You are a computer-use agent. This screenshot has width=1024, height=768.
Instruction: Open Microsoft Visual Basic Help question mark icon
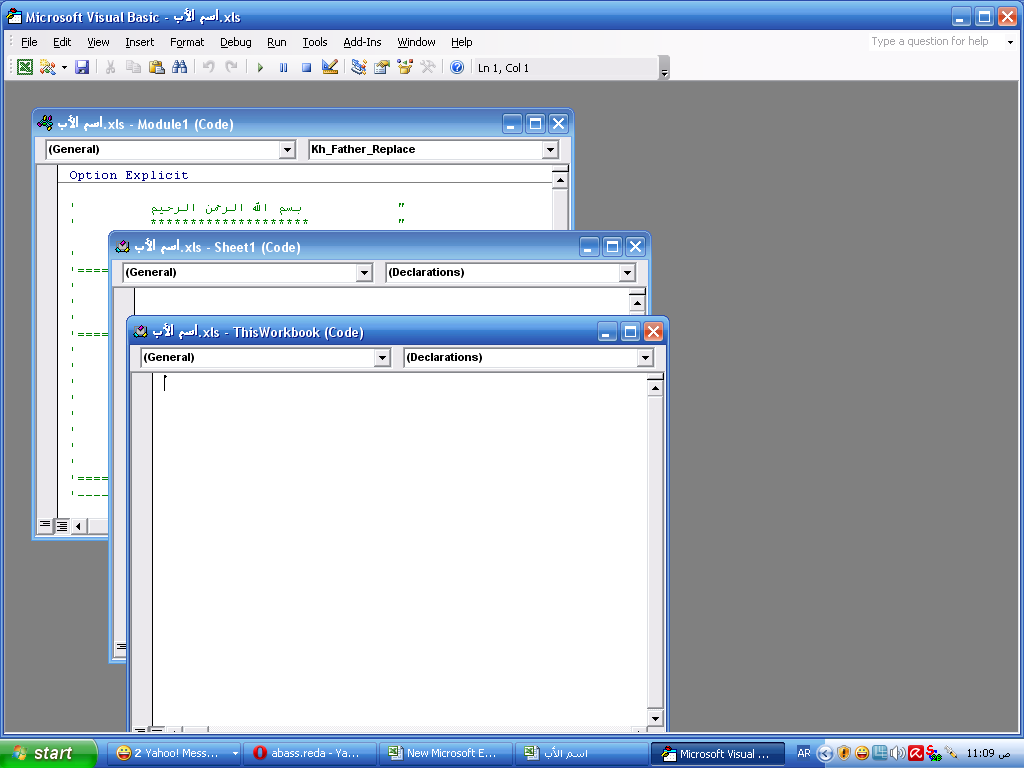[x=457, y=67]
